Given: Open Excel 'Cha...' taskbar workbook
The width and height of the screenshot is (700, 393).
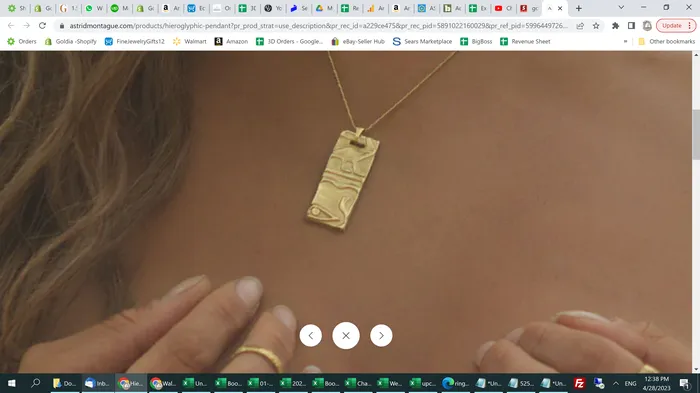Looking at the screenshot, I should coord(358,383).
